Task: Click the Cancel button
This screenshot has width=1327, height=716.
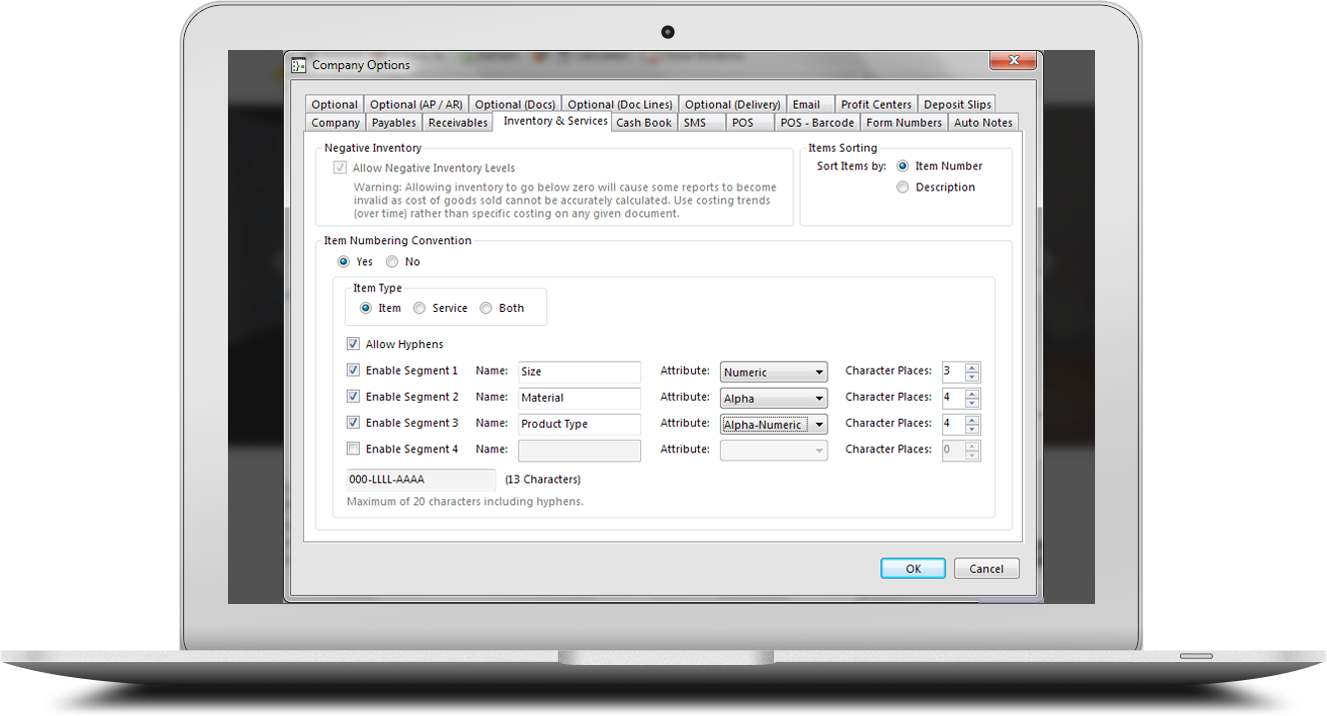Action: [x=986, y=568]
